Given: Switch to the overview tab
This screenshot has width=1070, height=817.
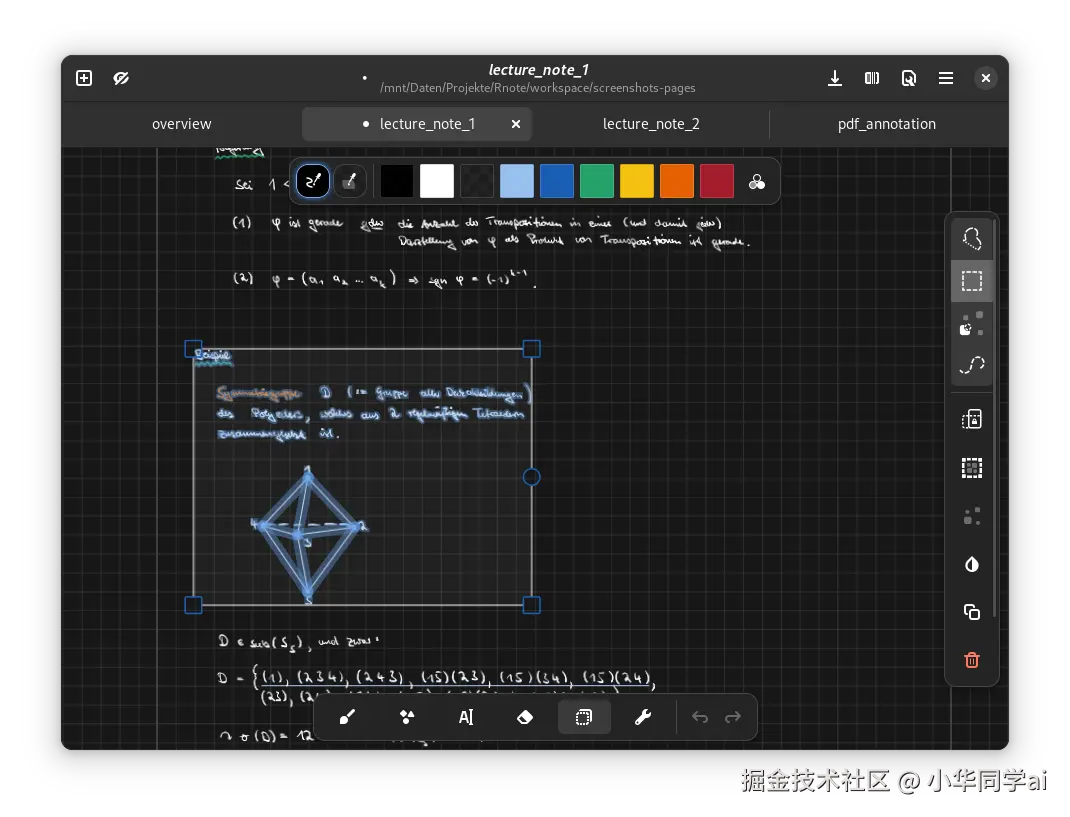Looking at the screenshot, I should (182, 124).
